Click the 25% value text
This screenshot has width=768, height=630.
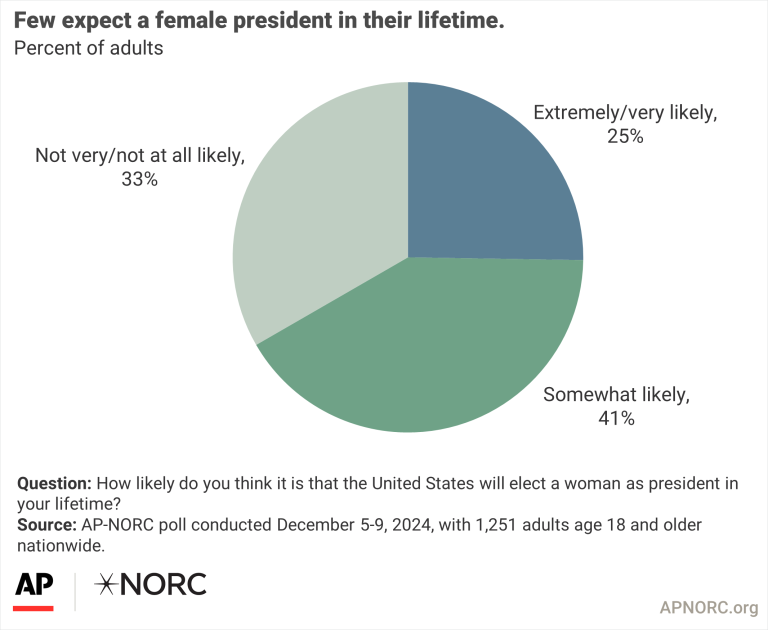coord(625,136)
